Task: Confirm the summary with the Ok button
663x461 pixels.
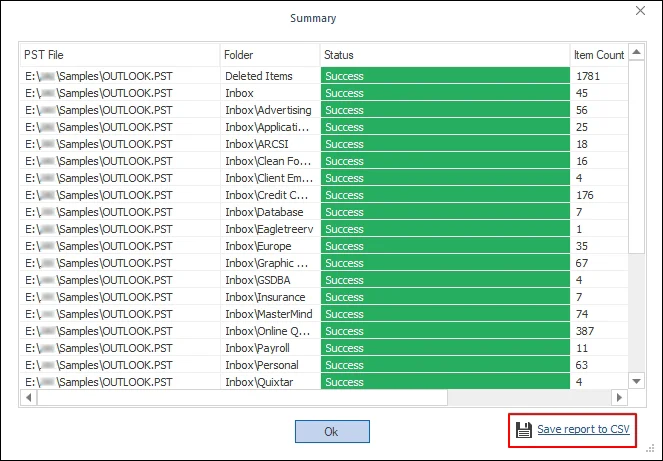Action: click(x=332, y=431)
